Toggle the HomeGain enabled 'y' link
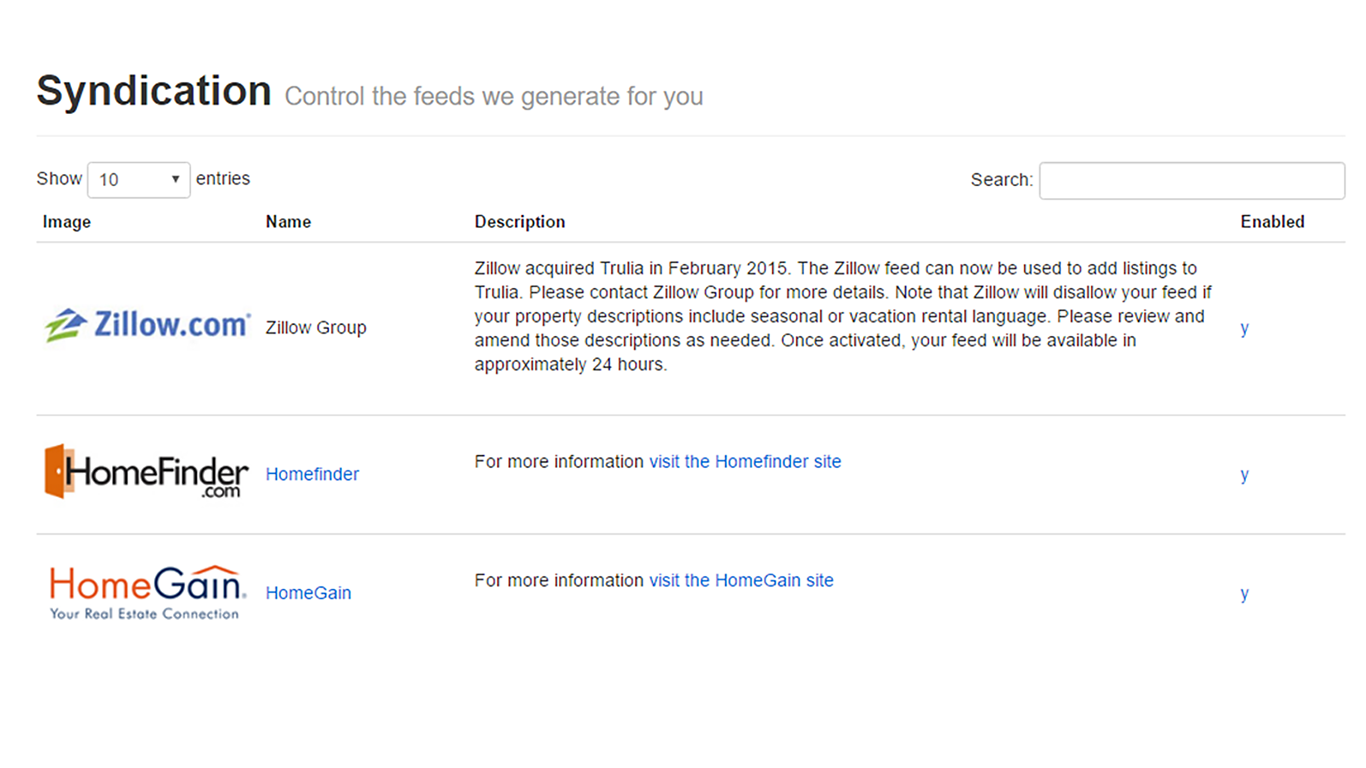 tap(1244, 594)
